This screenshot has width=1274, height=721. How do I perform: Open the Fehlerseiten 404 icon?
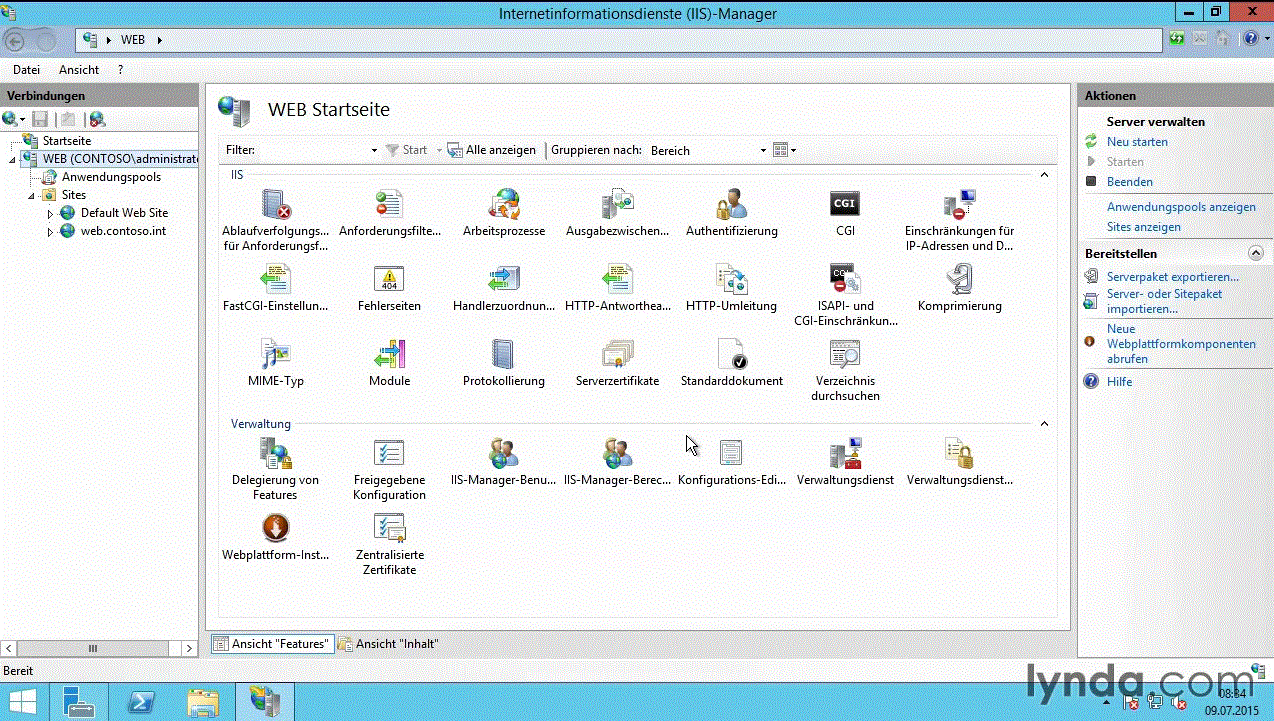pyautogui.click(x=389, y=279)
